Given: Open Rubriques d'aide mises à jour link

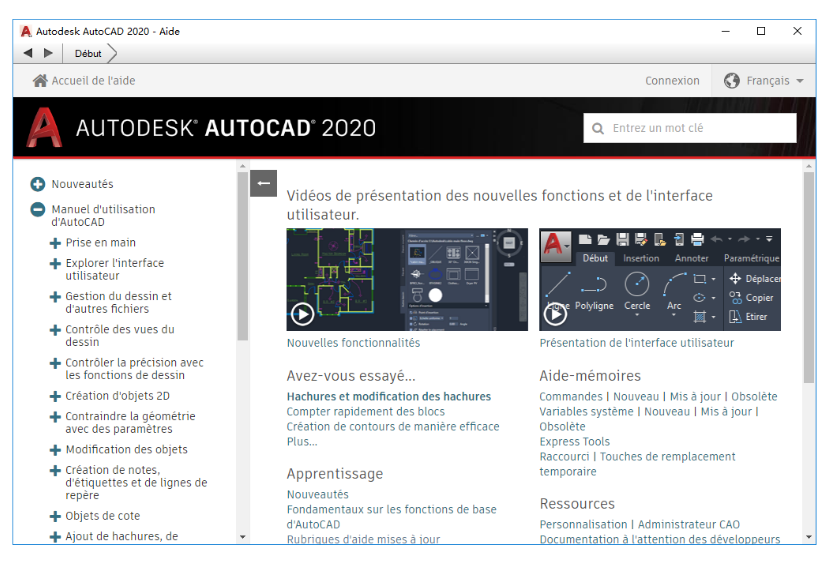Looking at the screenshot, I should click(x=363, y=539).
